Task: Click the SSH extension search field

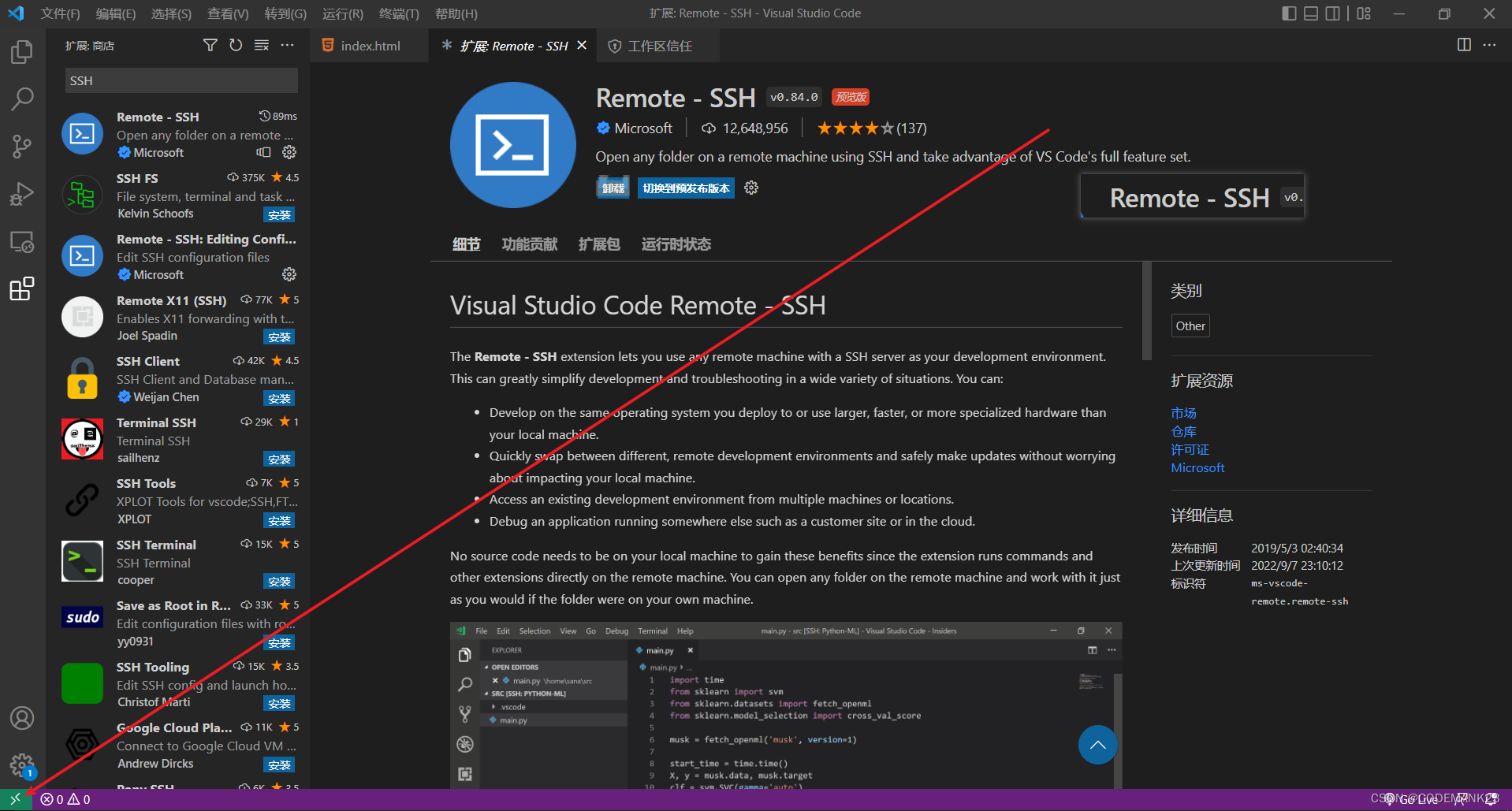Action: [x=181, y=80]
